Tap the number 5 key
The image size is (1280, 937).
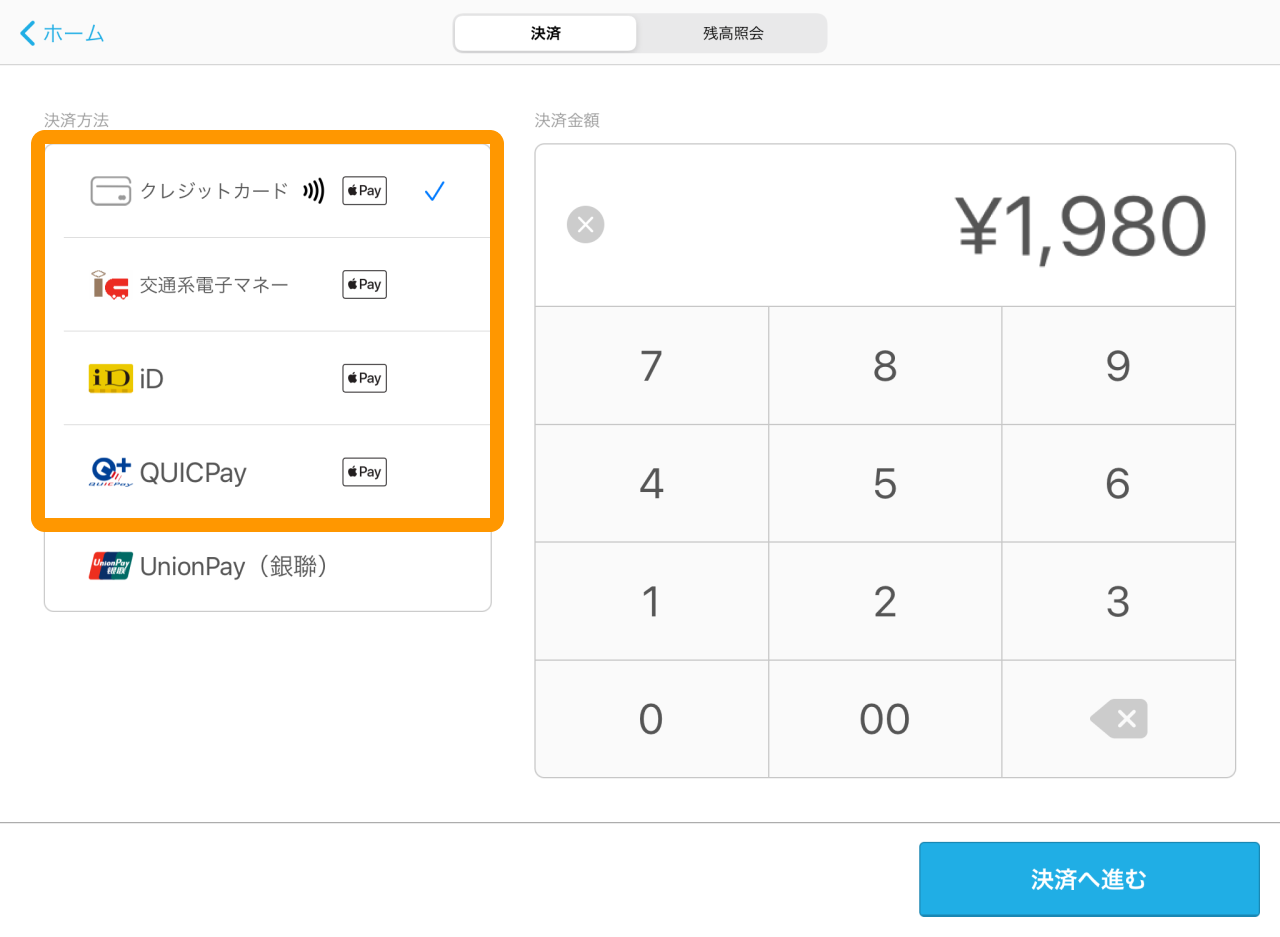(x=885, y=483)
